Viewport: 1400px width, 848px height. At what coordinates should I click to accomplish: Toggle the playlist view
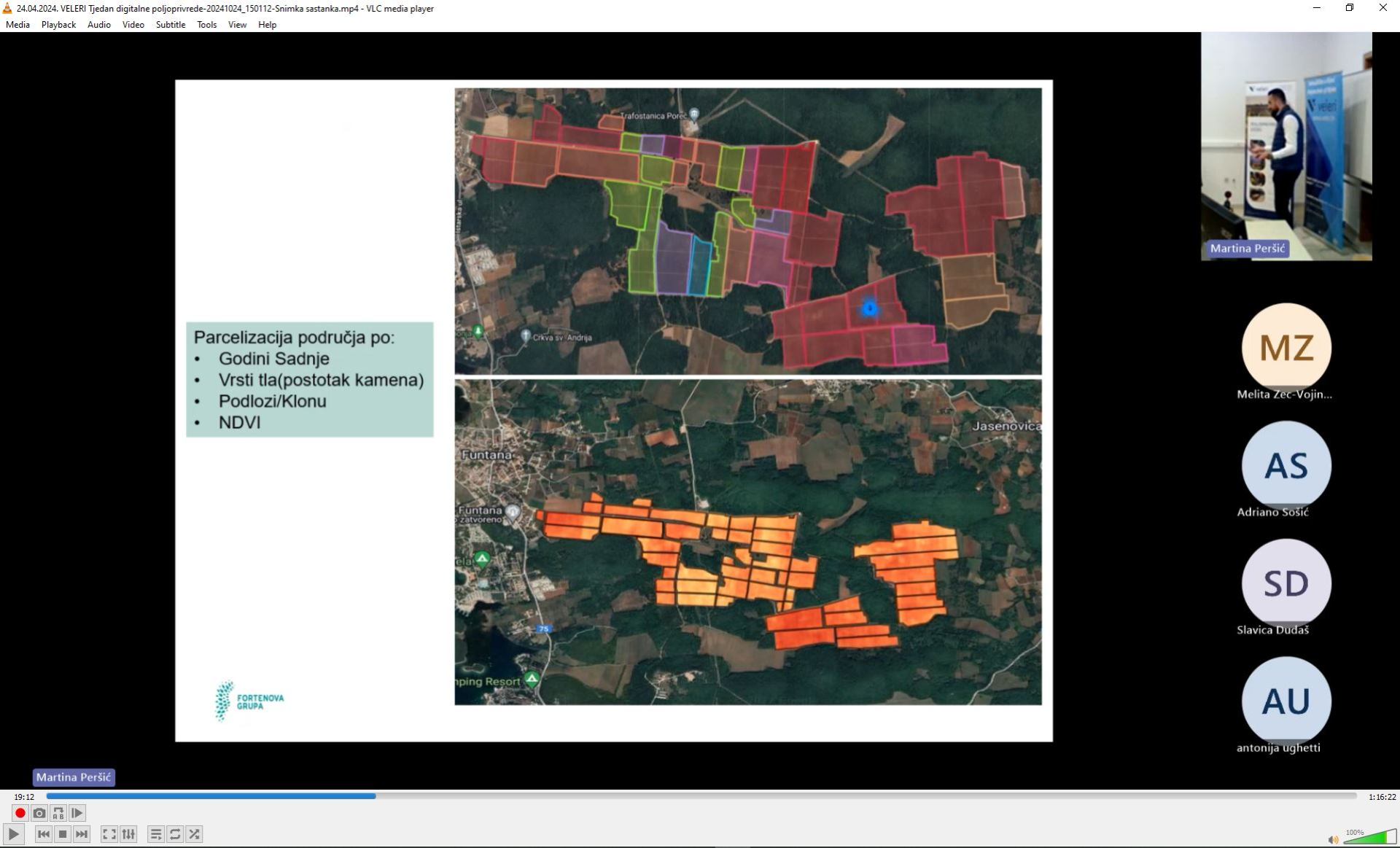156,834
